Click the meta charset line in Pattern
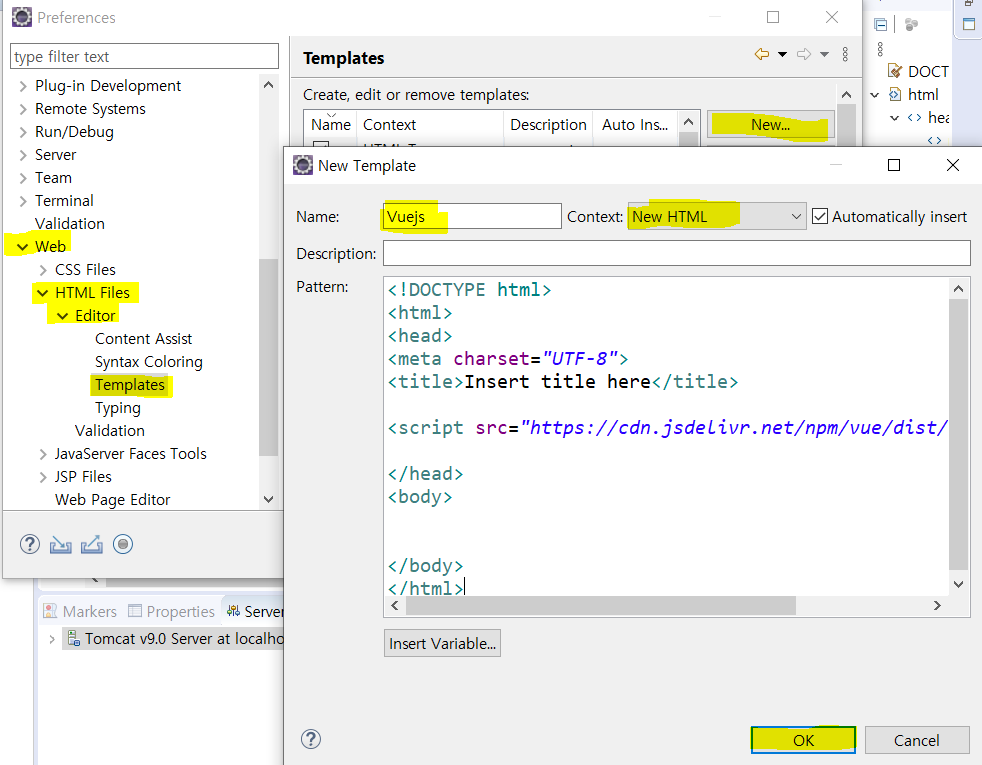Screen dimensions: 982x765 tap(507, 359)
